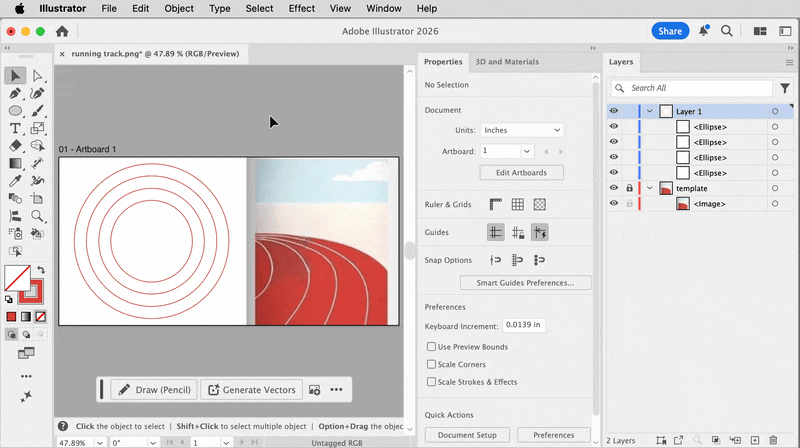The image size is (800, 448).
Task: Hide the template layer visibility
Action: [614, 188]
